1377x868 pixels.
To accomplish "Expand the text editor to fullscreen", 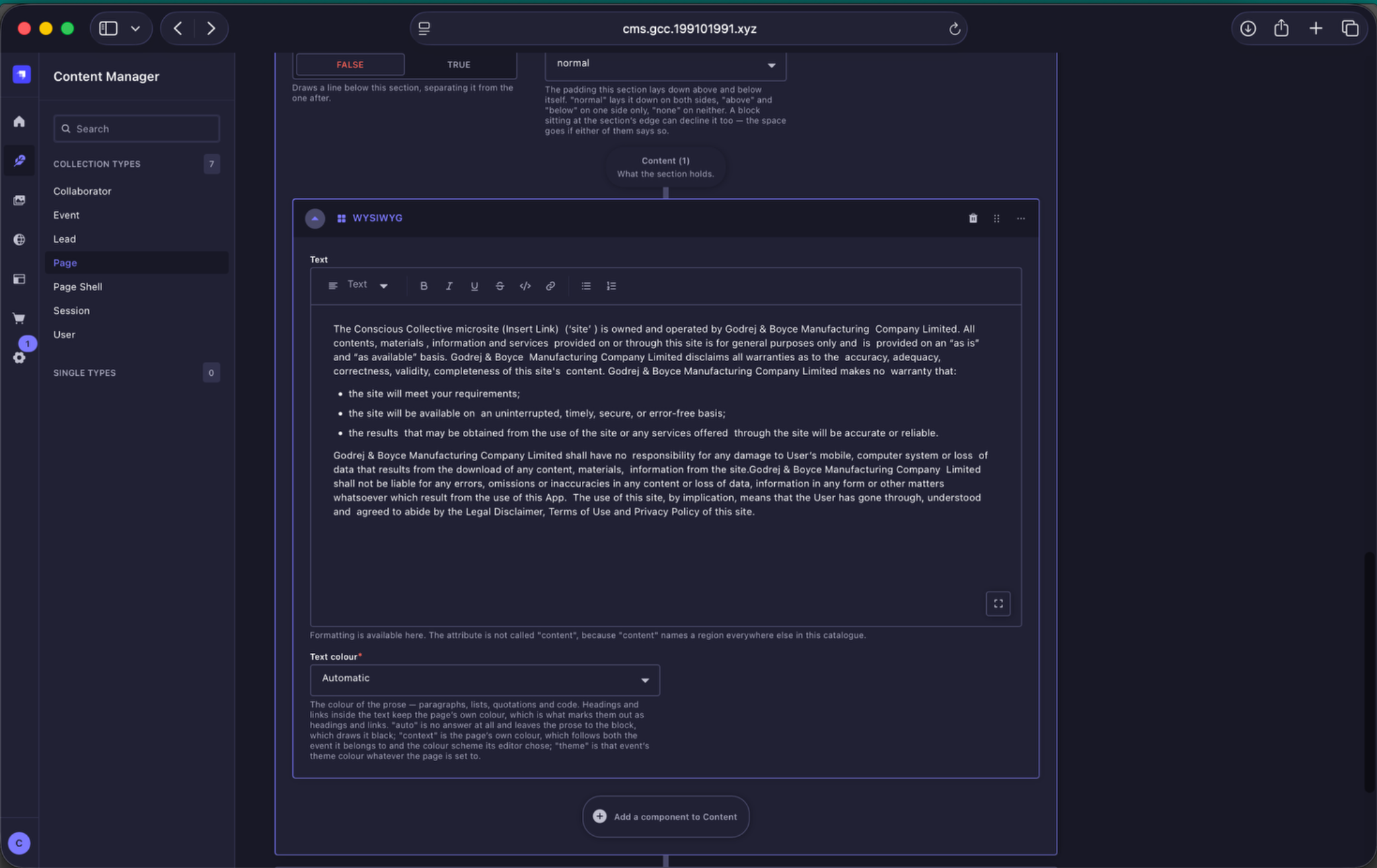I will [x=998, y=603].
